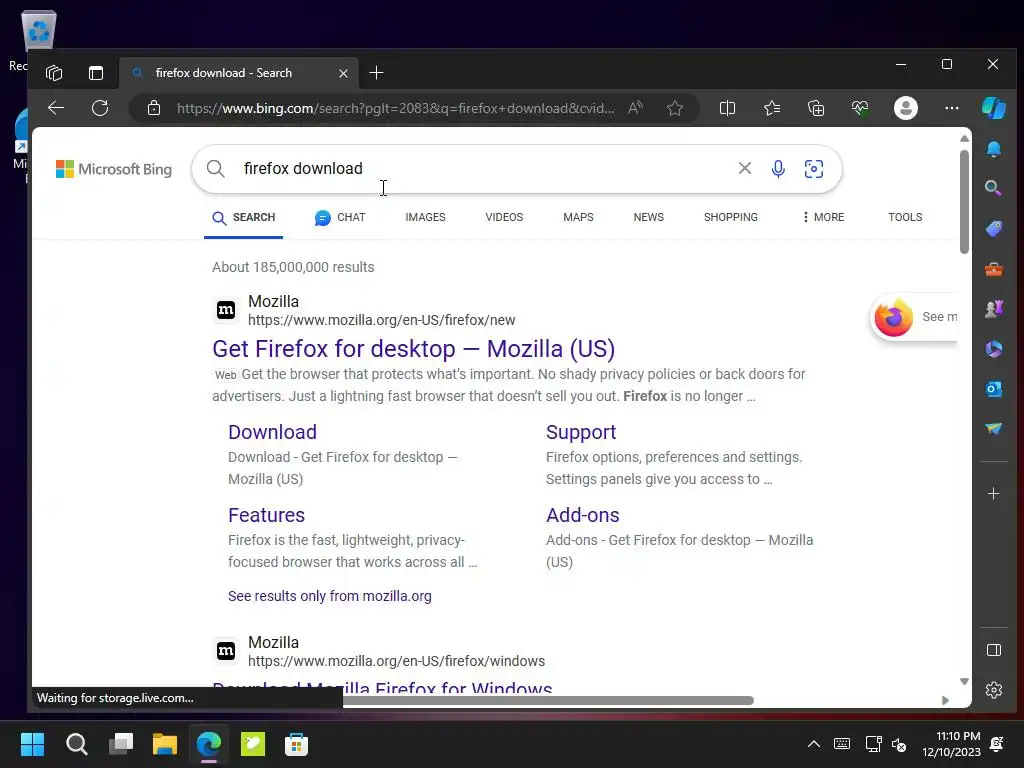
Task: Click the Bing search magnifier icon
Action: (216, 169)
